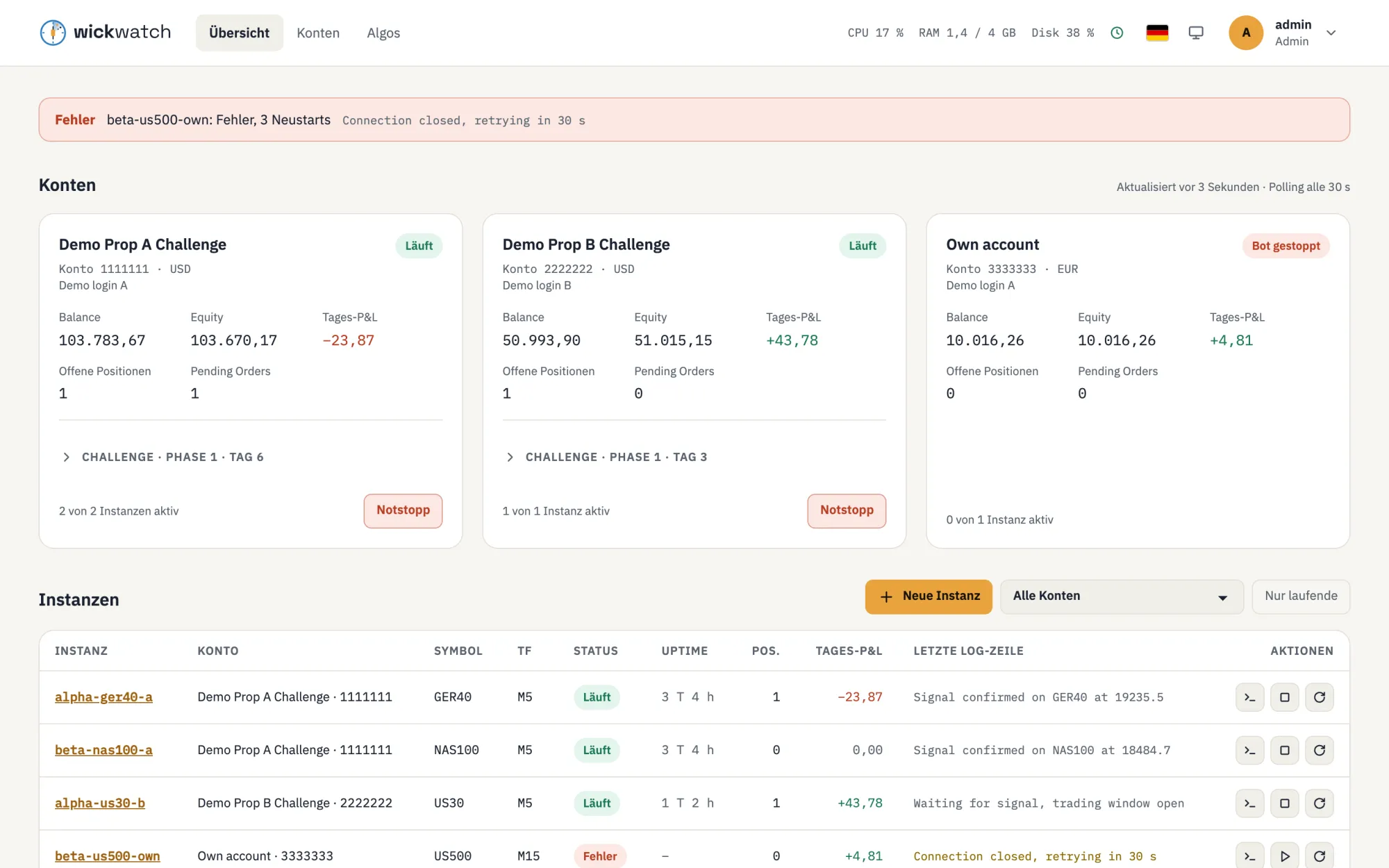Viewport: 1389px width, 868px height.
Task: Click Neue Instanz button
Action: point(929,596)
